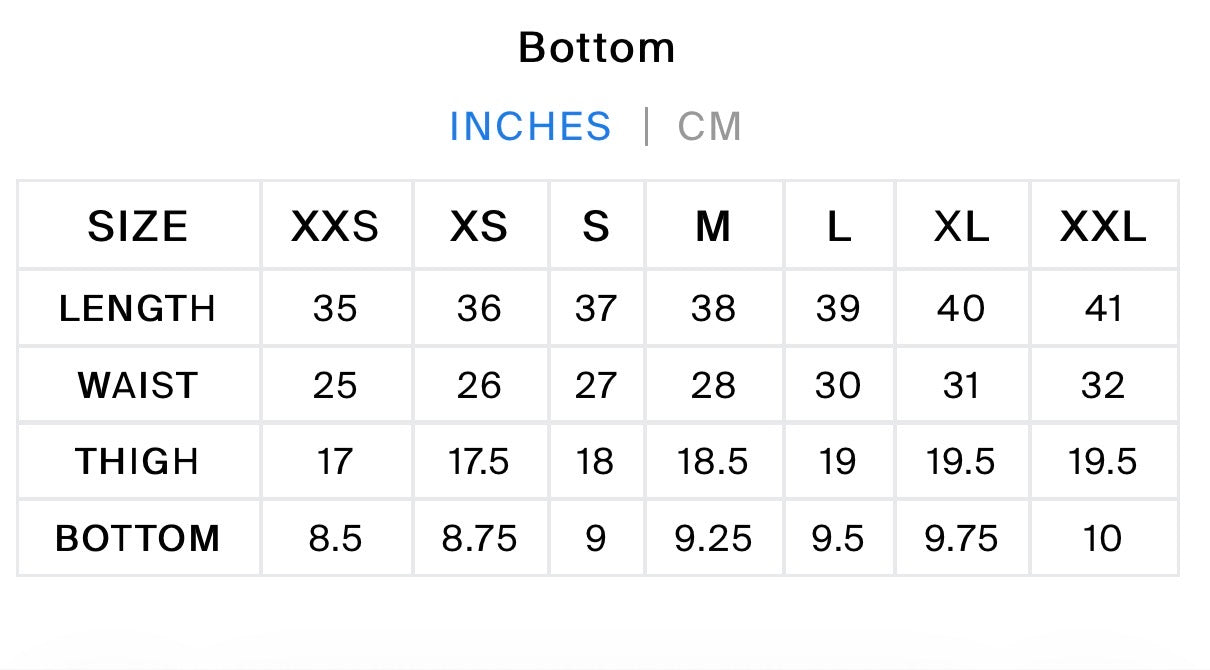
Task: Click the XL size column header
Action: tap(961, 228)
